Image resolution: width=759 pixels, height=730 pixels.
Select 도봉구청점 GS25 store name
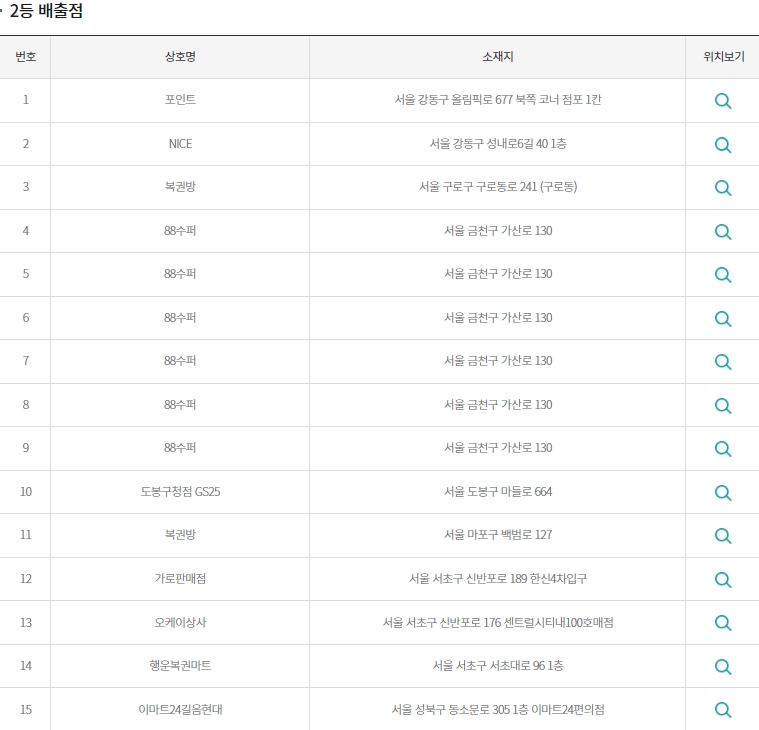[180, 492]
